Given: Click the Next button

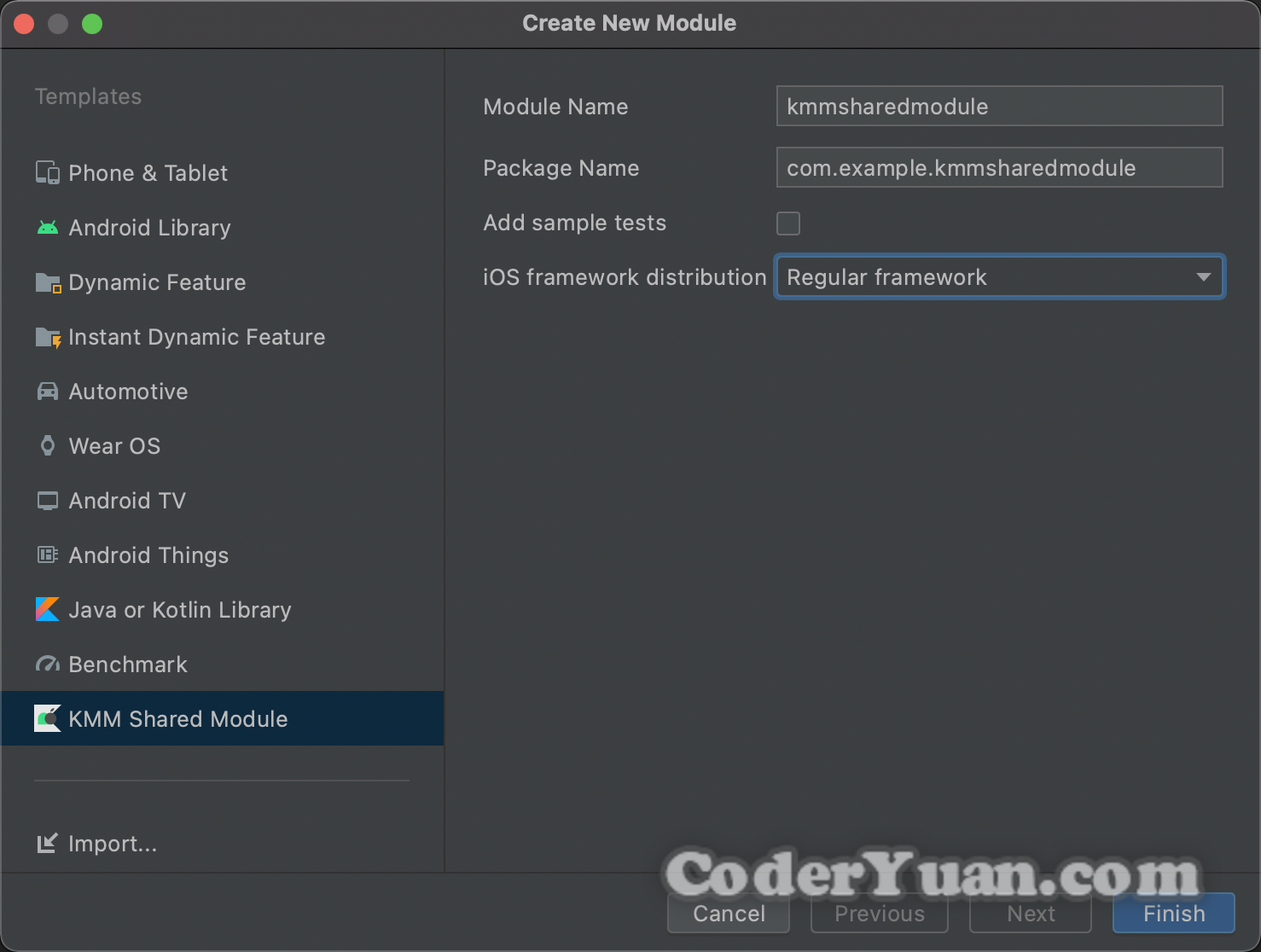Looking at the screenshot, I should click(1031, 914).
